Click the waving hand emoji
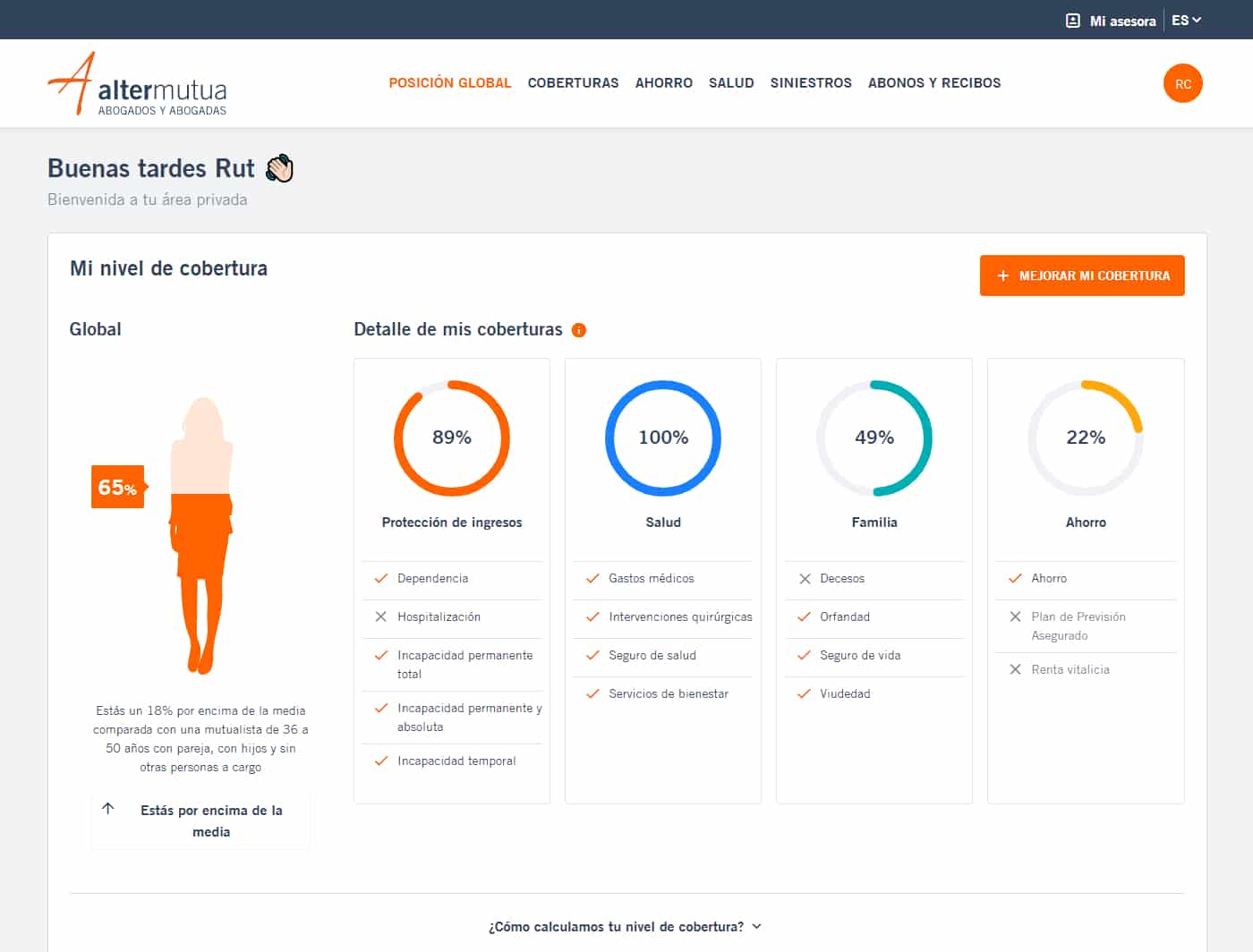The height and width of the screenshot is (952, 1253). [x=280, y=168]
